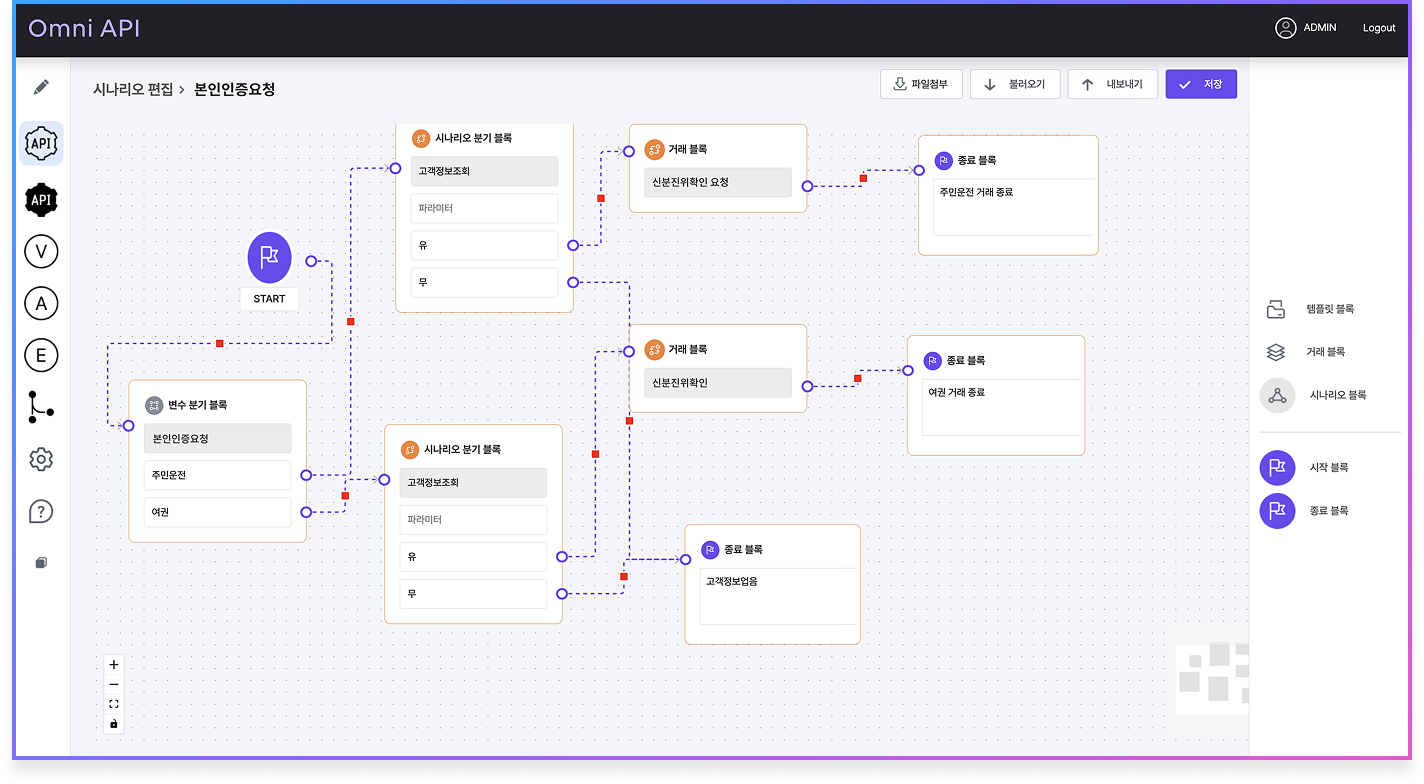Select the 본인인증요청 field in variable block

217,438
